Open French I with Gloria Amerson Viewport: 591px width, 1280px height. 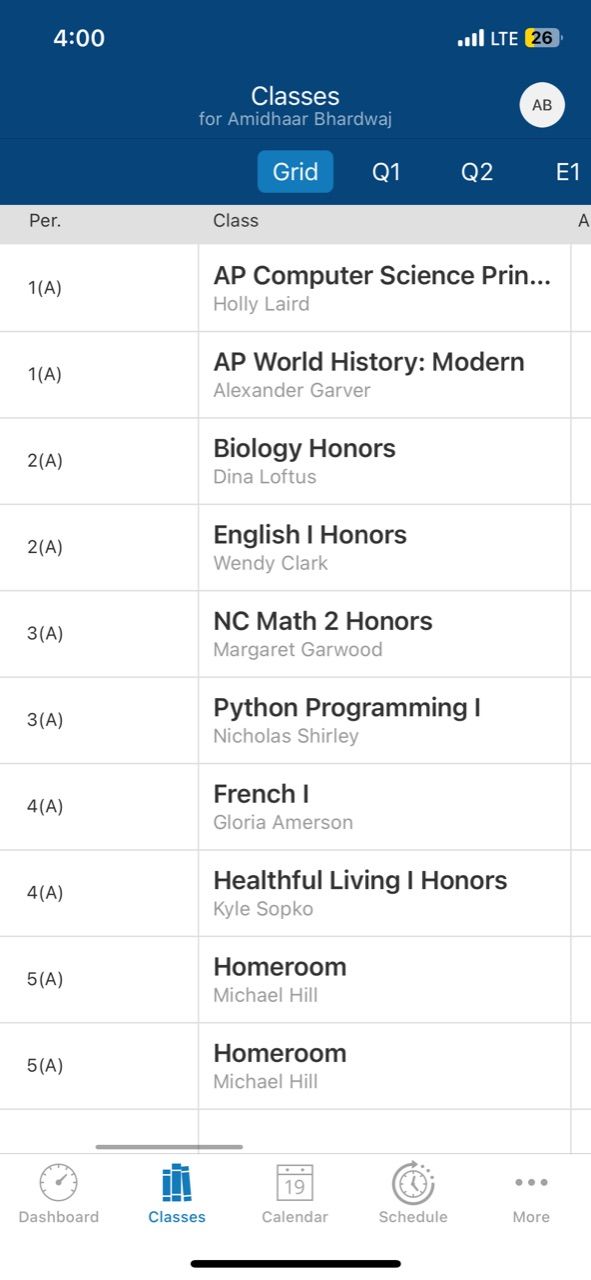tap(385, 807)
